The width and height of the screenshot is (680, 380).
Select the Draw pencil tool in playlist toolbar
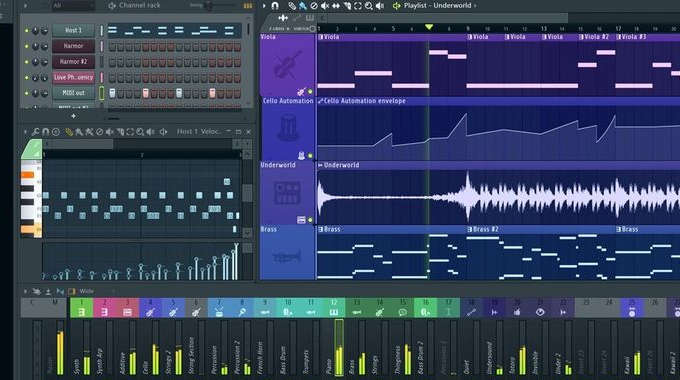click(292, 6)
